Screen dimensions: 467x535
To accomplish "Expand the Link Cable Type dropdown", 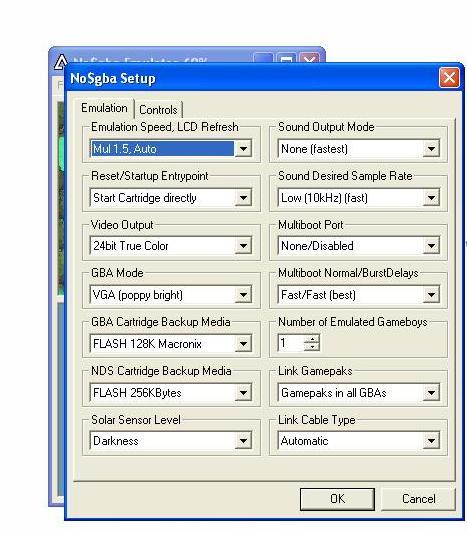I will click(x=431, y=441).
